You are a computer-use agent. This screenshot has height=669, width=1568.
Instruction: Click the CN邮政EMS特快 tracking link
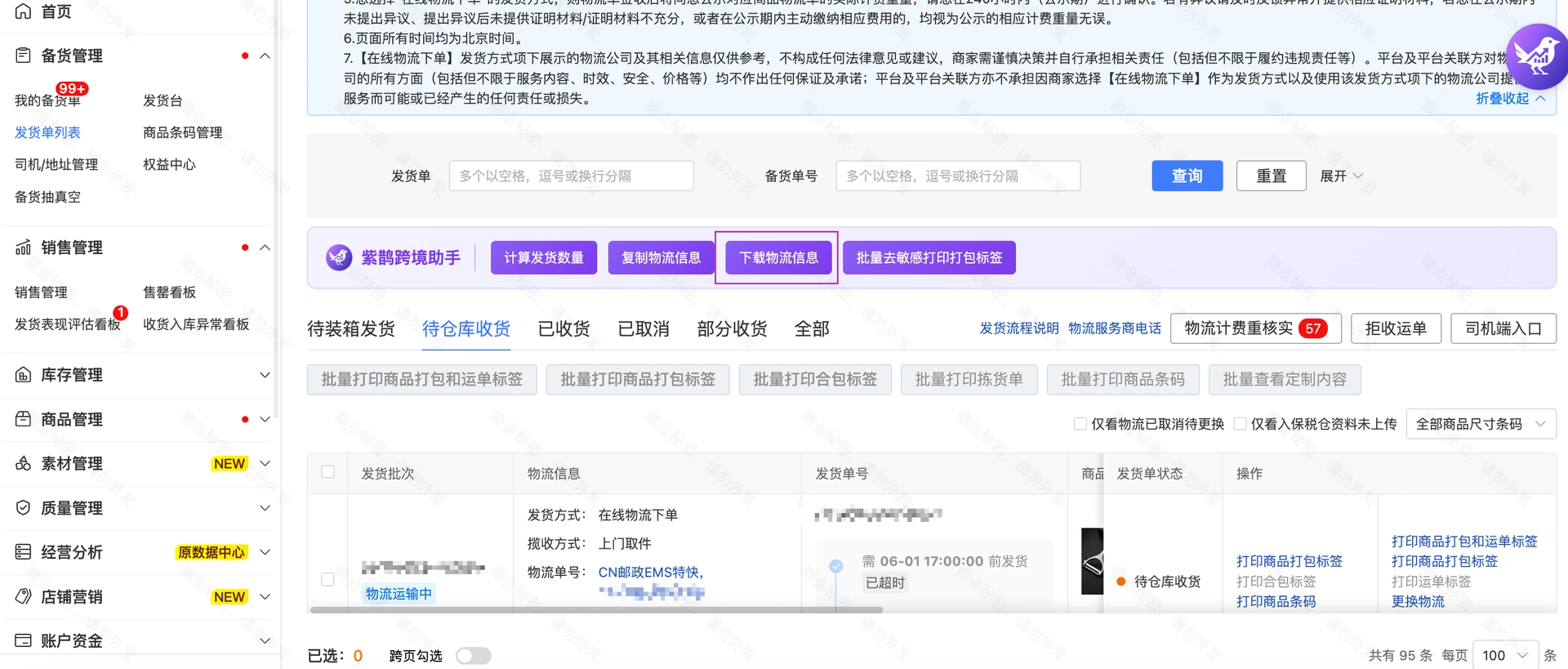click(x=651, y=572)
